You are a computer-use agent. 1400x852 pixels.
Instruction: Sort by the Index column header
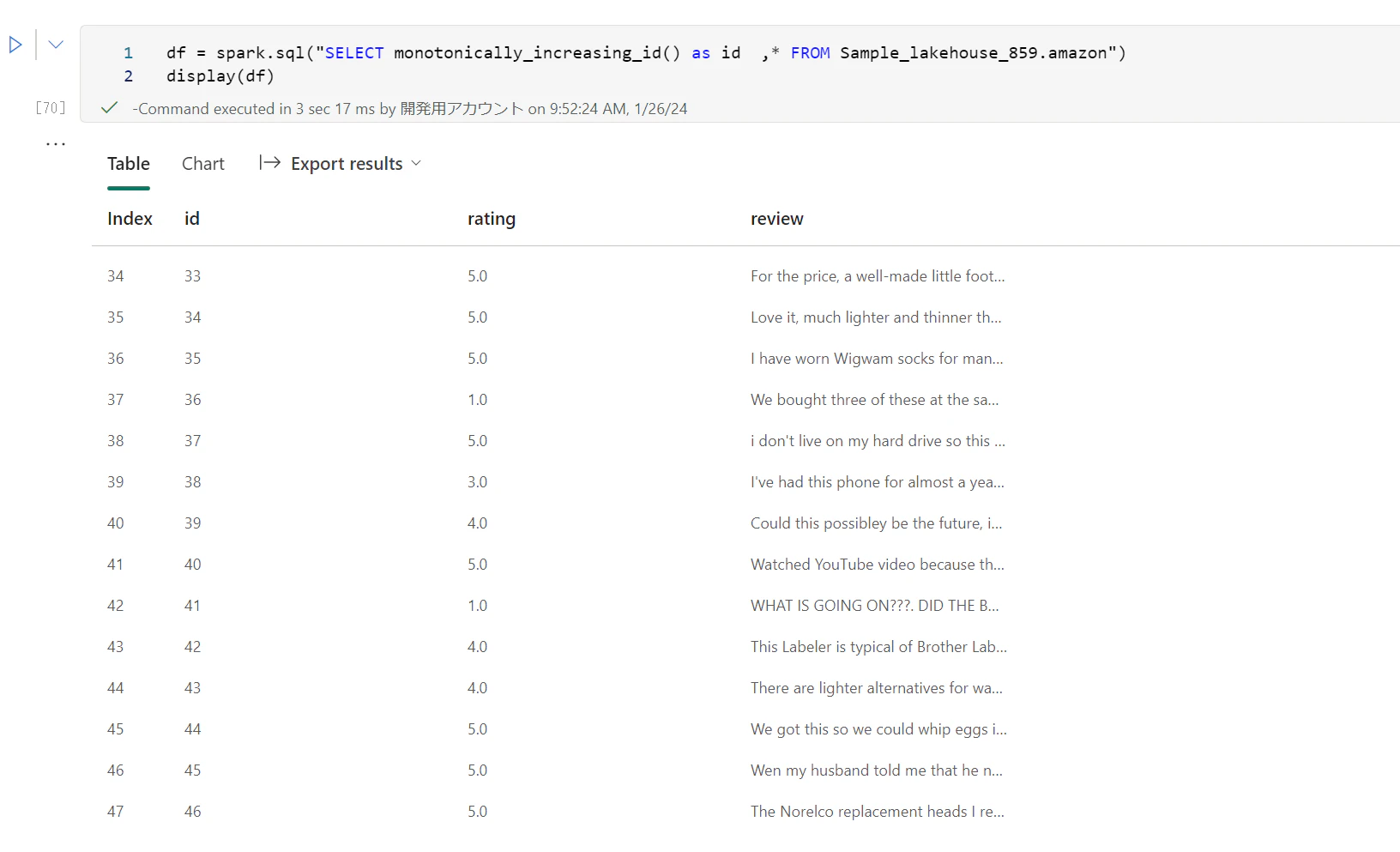click(130, 219)
